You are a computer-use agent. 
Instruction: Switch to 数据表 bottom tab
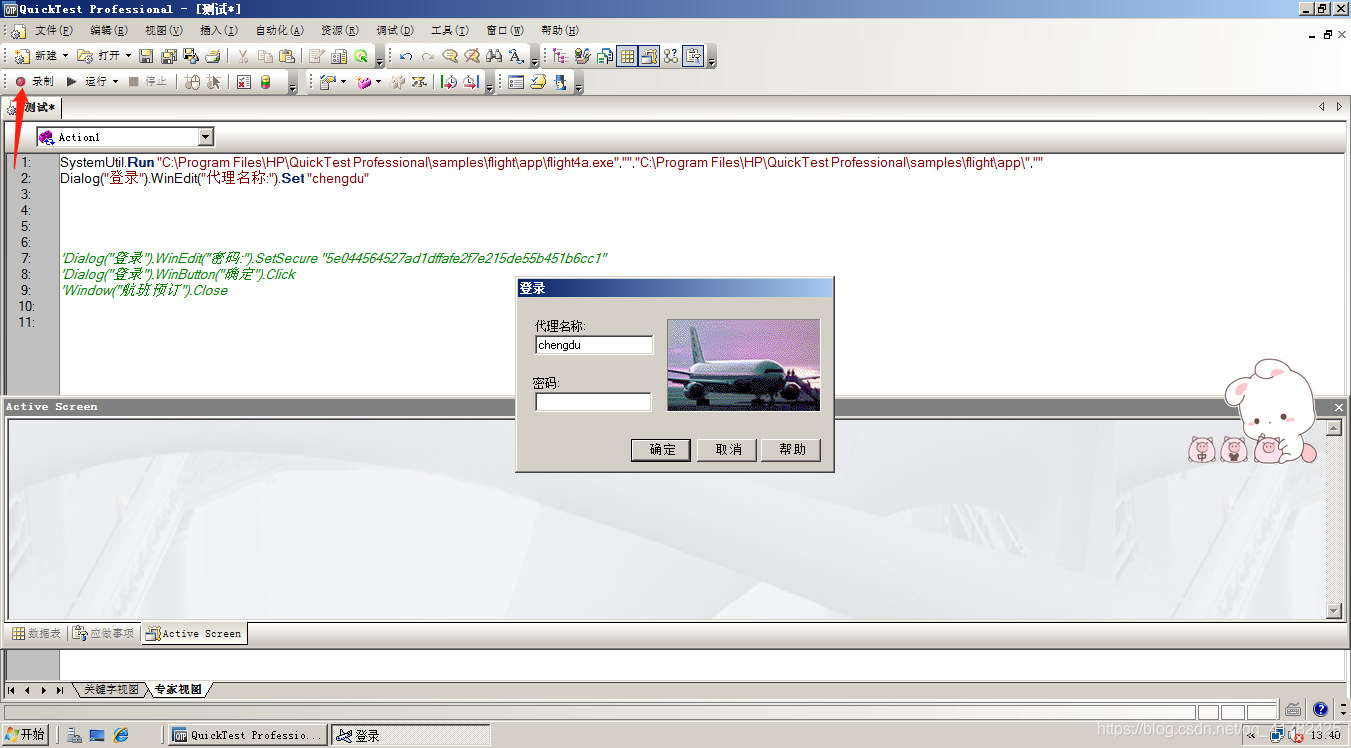coord(36,633)
